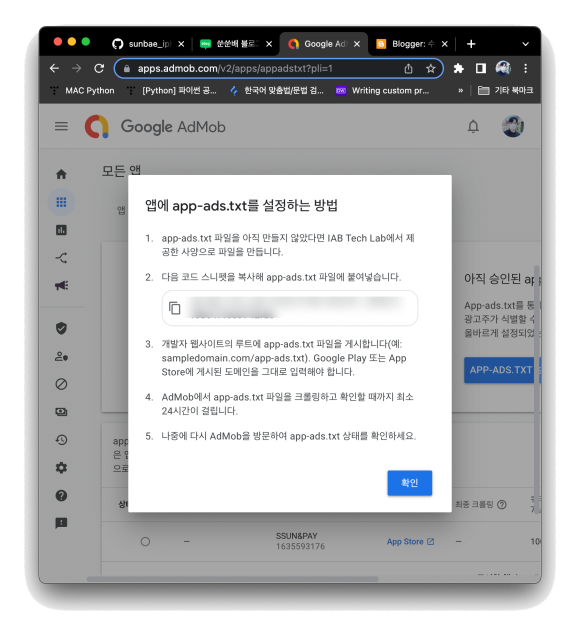Open Chrome extensions puzzle icon

click(x=458, y=68)
